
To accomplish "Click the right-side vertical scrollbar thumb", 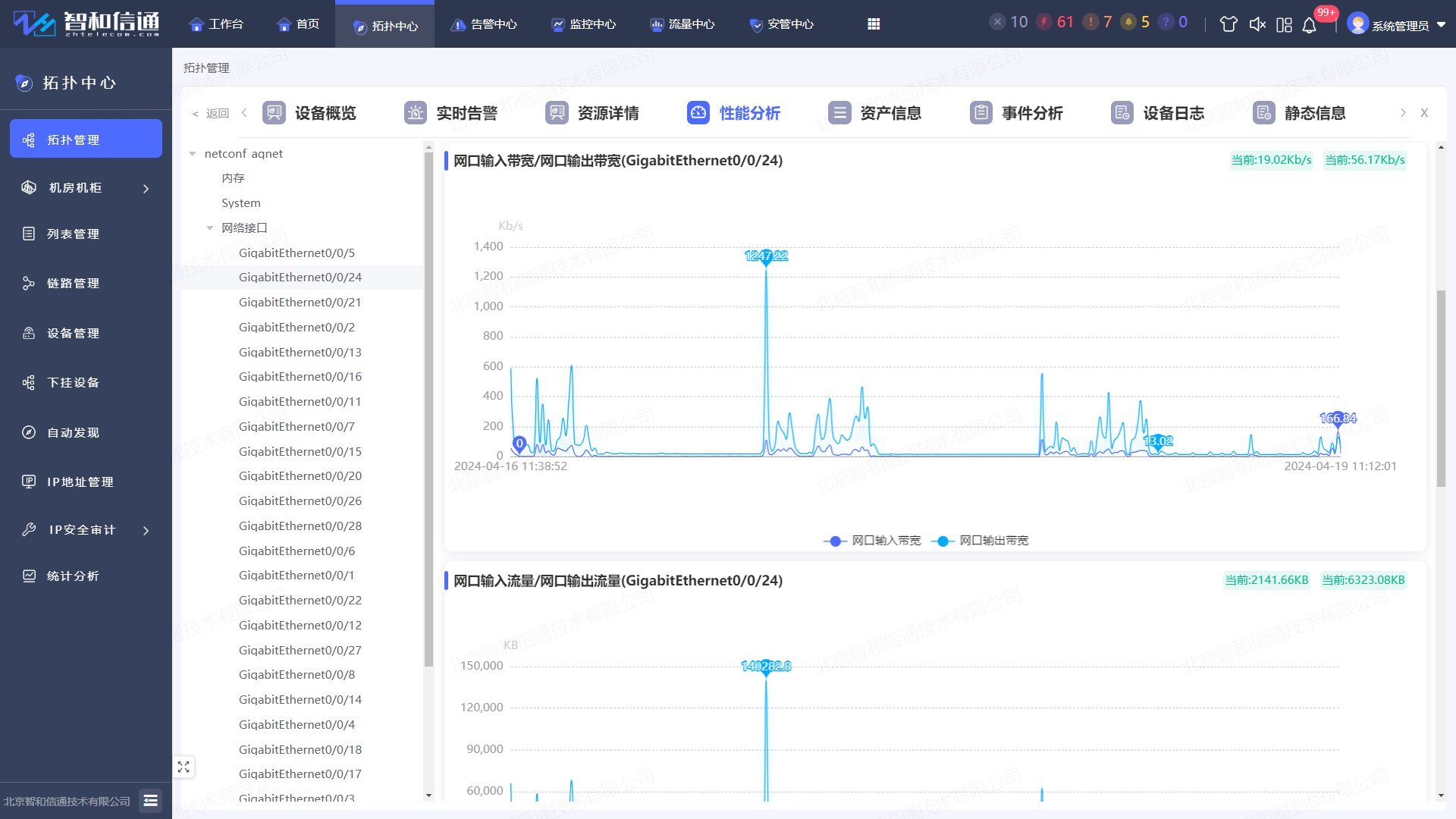I will point(1441,388).
